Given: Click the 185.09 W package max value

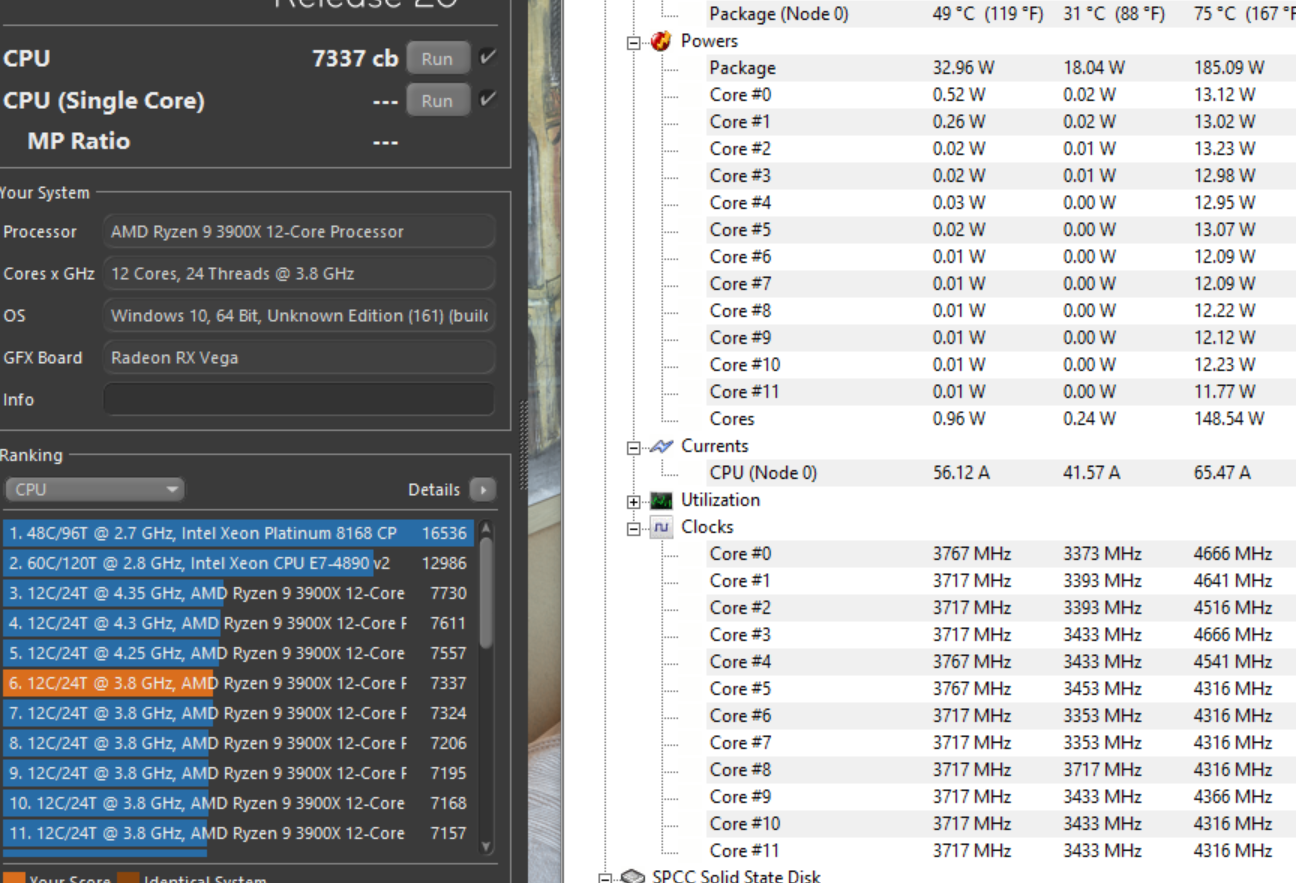Looking at the screenshot, I should coord(1229,68).
